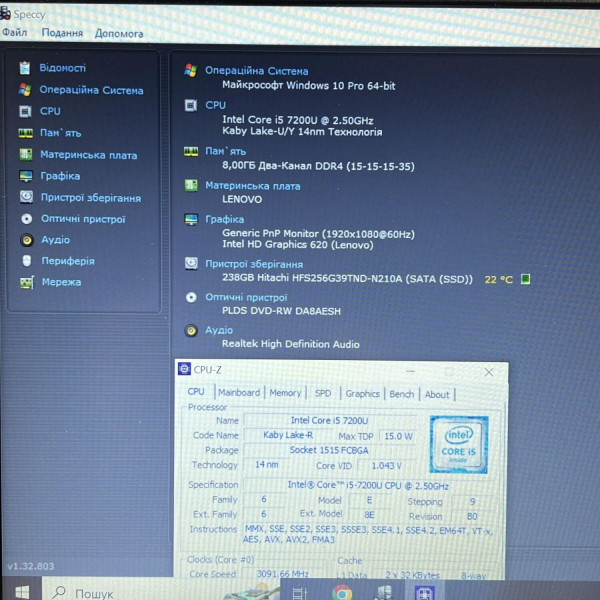This screenshot has width=600, height=600.
Task: Select the Bench tab in CPU-Z
Action: coord(402,394)
